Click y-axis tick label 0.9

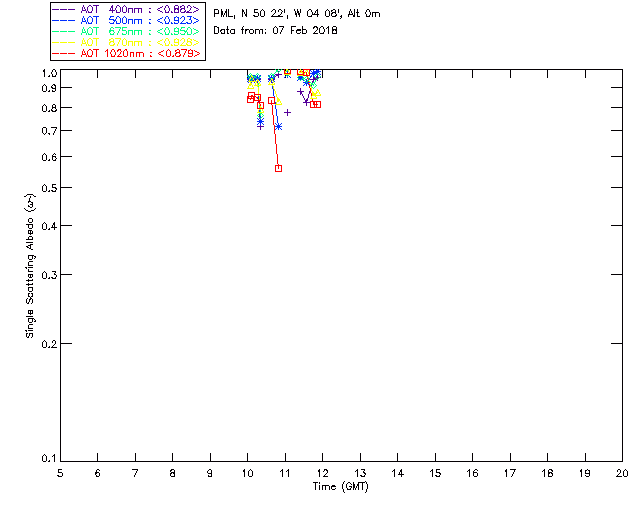[x=49, y=88]
